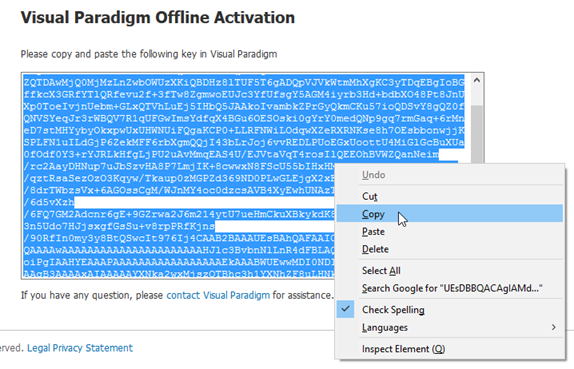This screenshot has width=574, height=369.
Task: Choose Paste from the context menu
Action: [450, 232]
